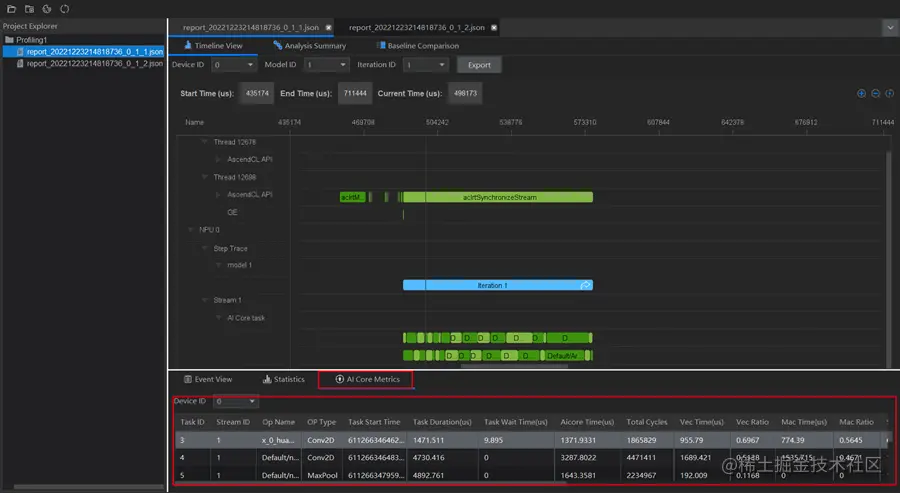The image size is (900, 493).
Task: Click share arrow on Iteration 1 bar
Action: pyautogui.click(x=585, y=285)
